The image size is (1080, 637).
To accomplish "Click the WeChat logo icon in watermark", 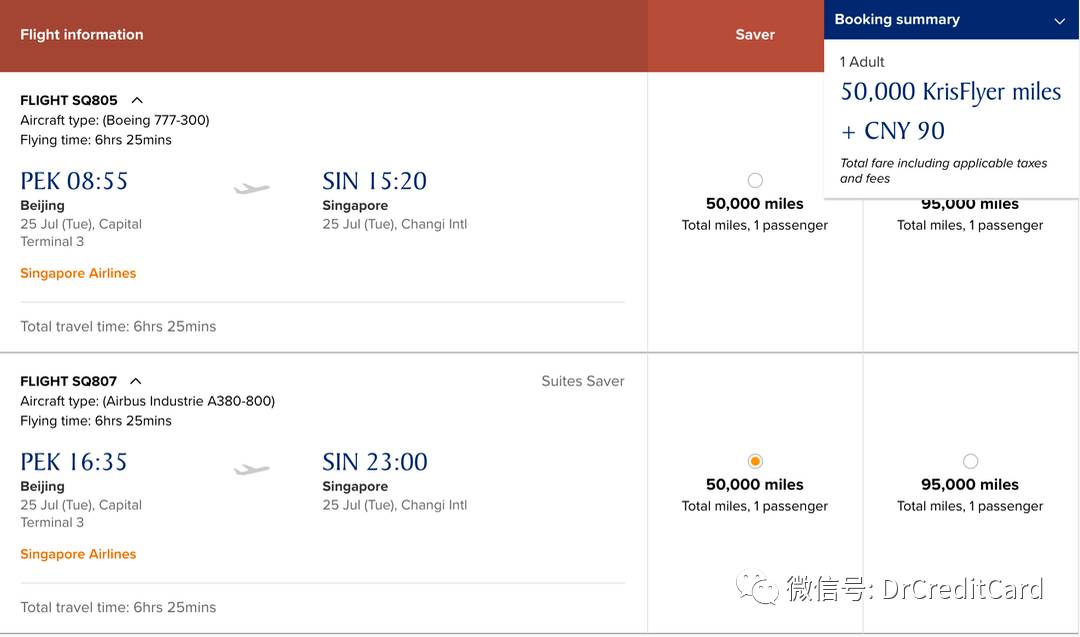I will [757, 587].
